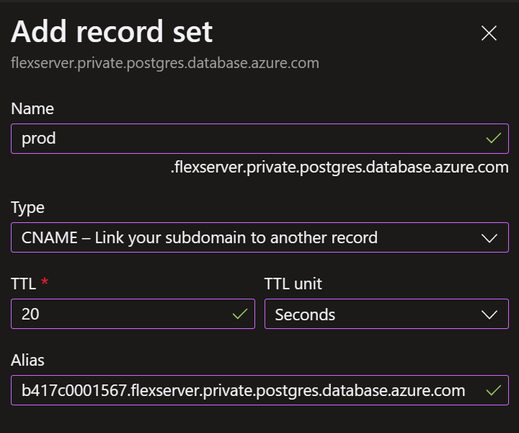Screen dimensions: 519x433
Task: Click the Alias label
Action: (28, 360)
